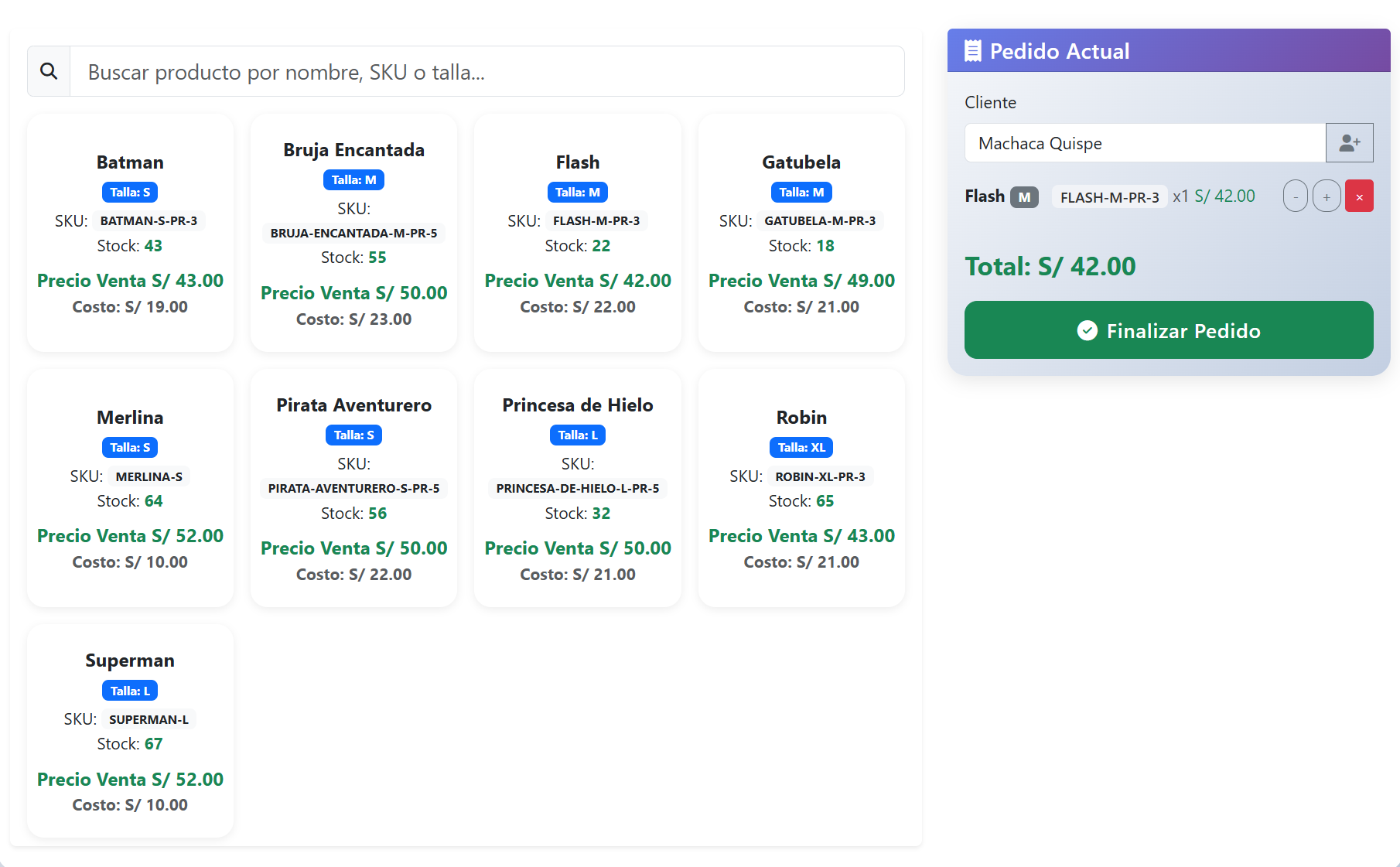Click the FLASH-M-PR-3 SKU tag in the order
Screen dimensions: 1400x867
1109,197
